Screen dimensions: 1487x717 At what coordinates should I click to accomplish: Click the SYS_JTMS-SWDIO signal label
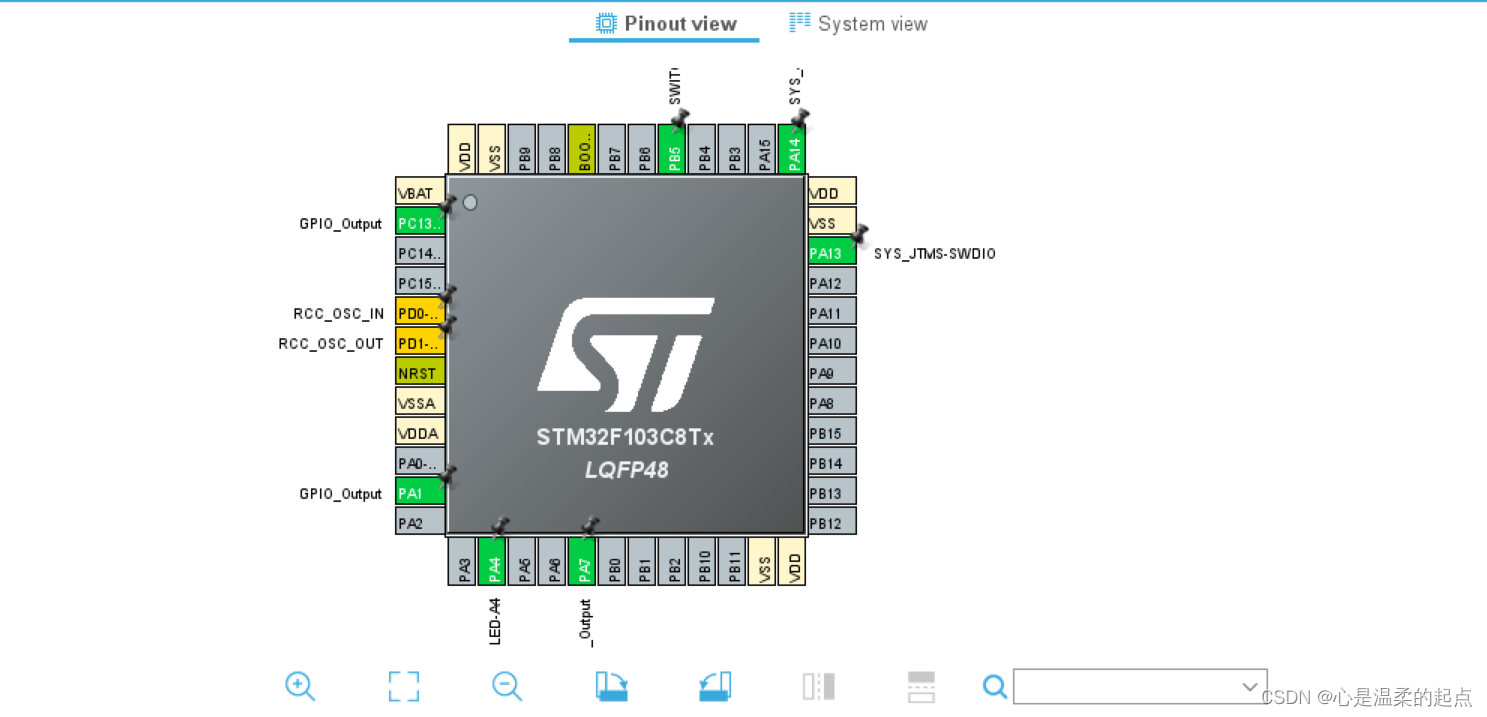934,253
